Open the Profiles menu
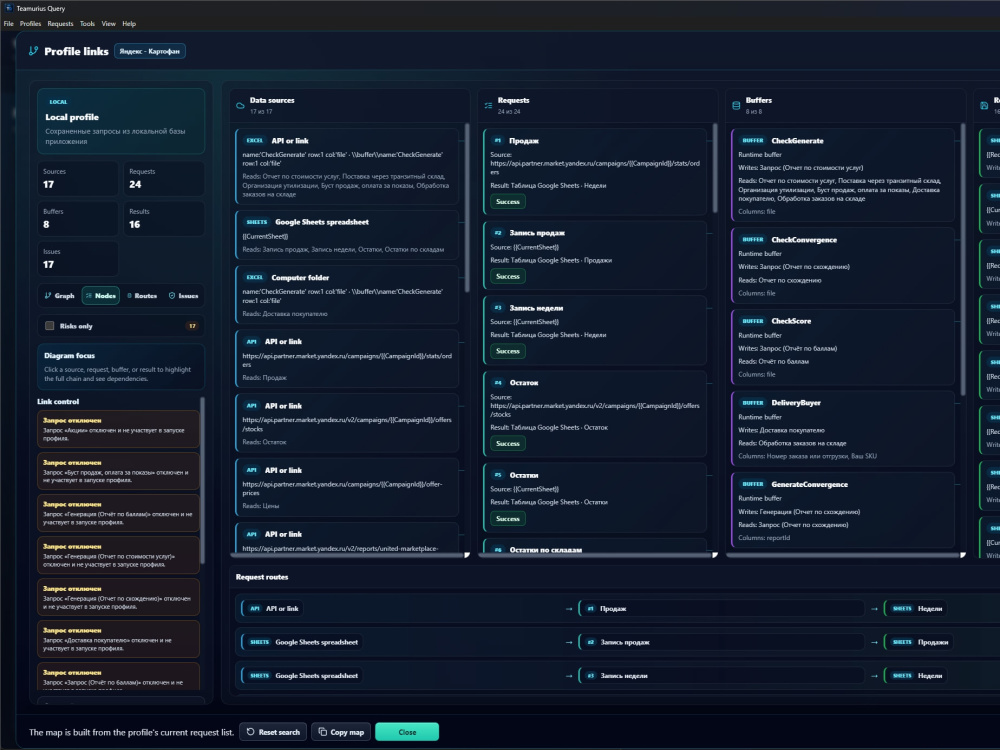The height and width of the screenshot is (750, 1000). 30,24
